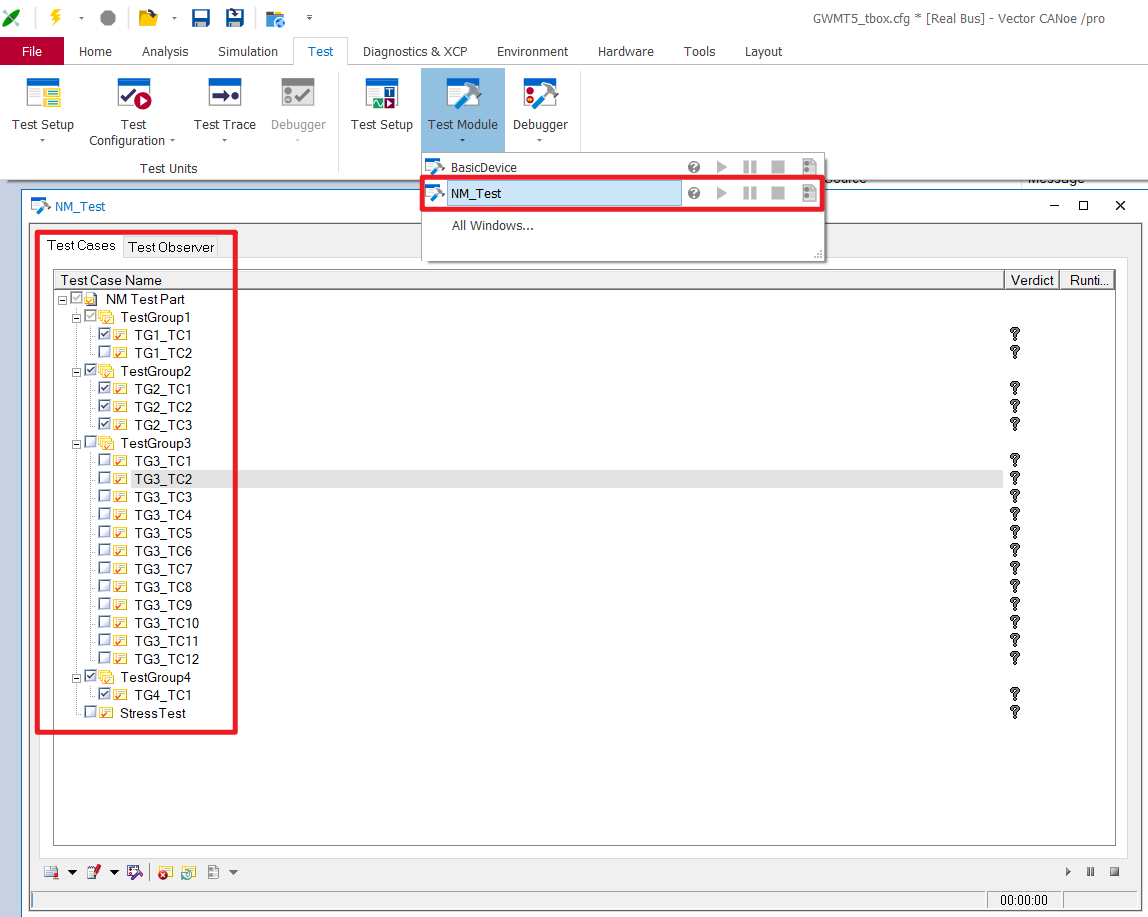Pause the BasicDevice test module

(x=750, y=167)
